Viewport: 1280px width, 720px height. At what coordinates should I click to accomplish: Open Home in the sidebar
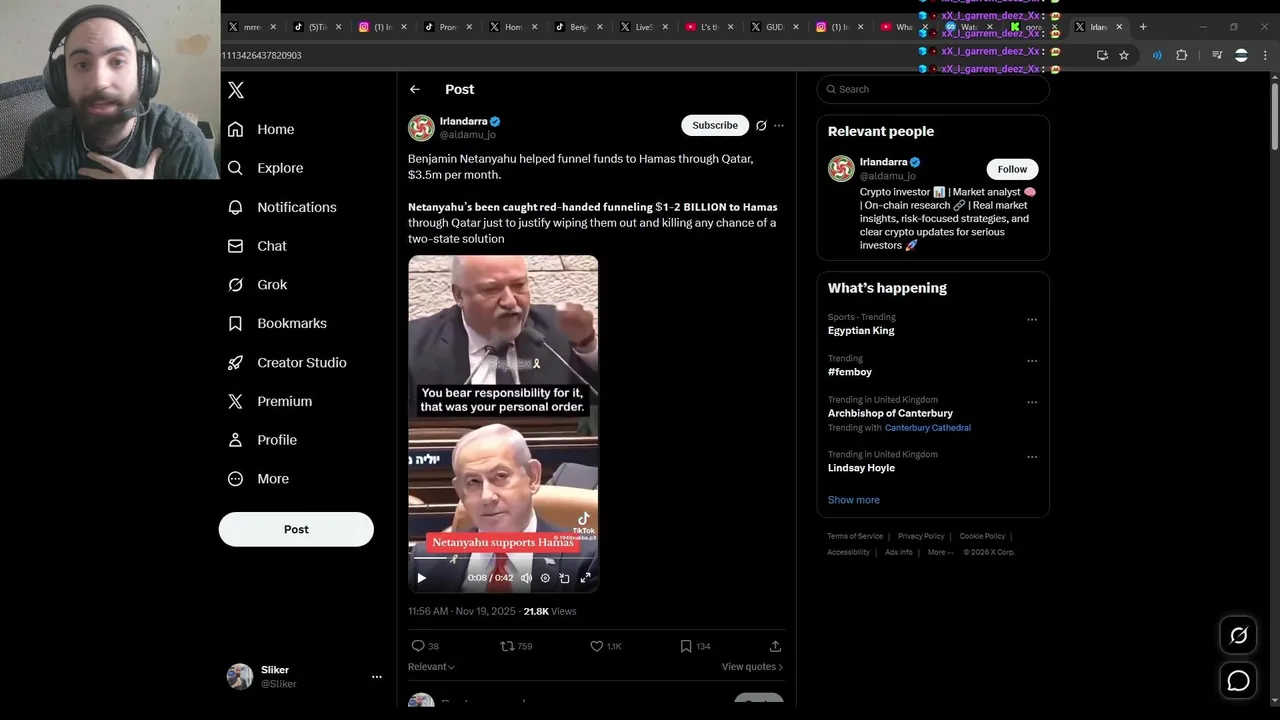point(261,129)
